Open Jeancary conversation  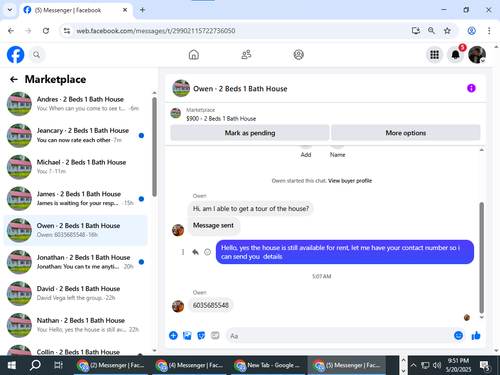(x=75, y=135)
